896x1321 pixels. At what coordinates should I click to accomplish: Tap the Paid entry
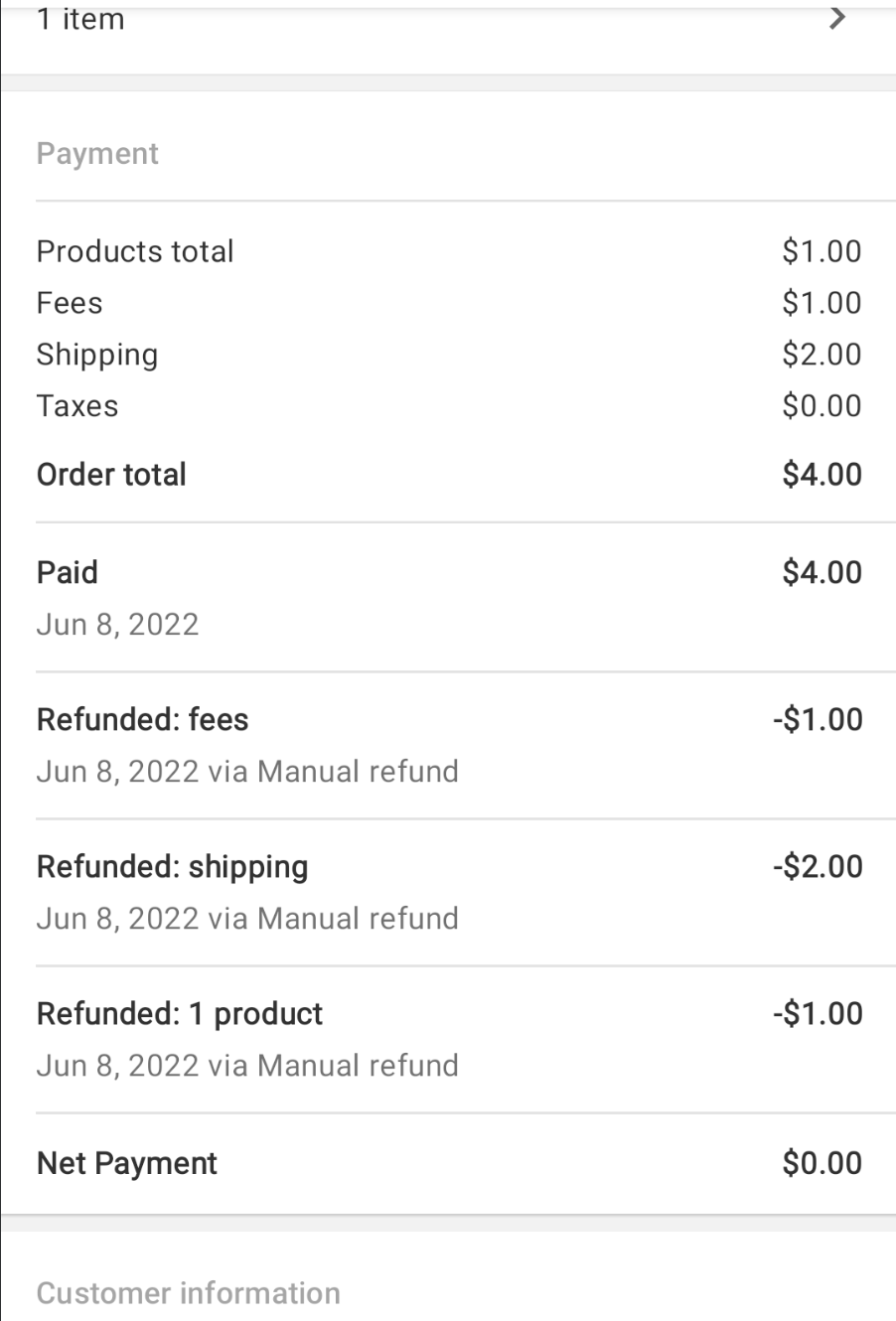(x=68, y=572)
